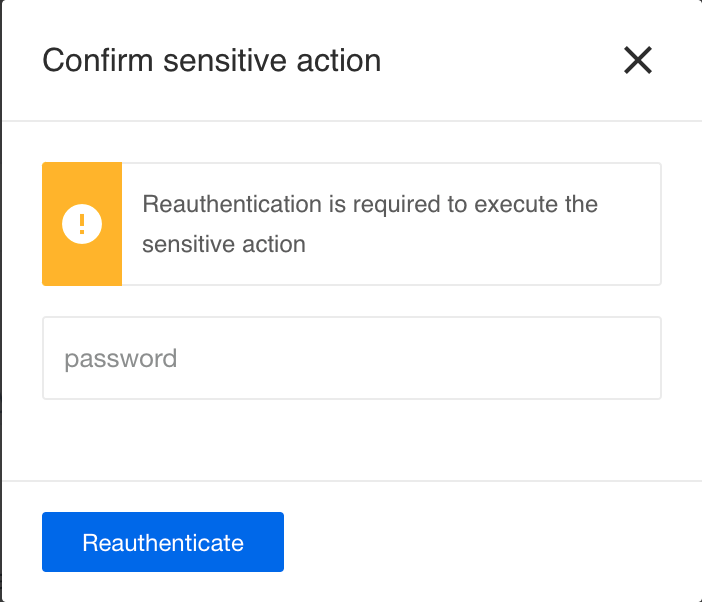This screenshot has height=602, width=702.
Task: Click the warning banner box
Action: pyautogui.click(x=351, y=224)
